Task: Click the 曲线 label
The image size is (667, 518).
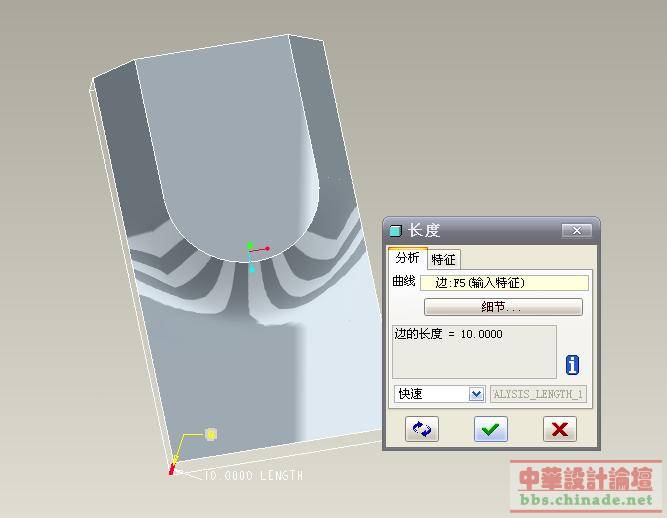Action: 403,281
